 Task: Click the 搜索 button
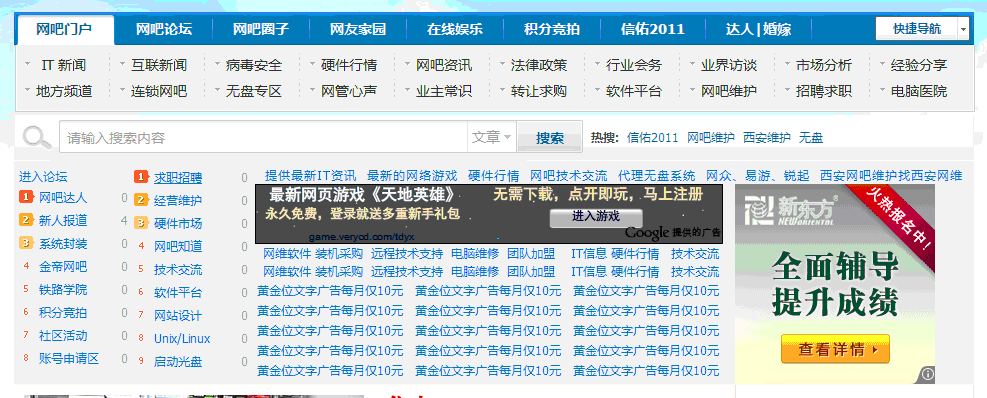[550, 138]
